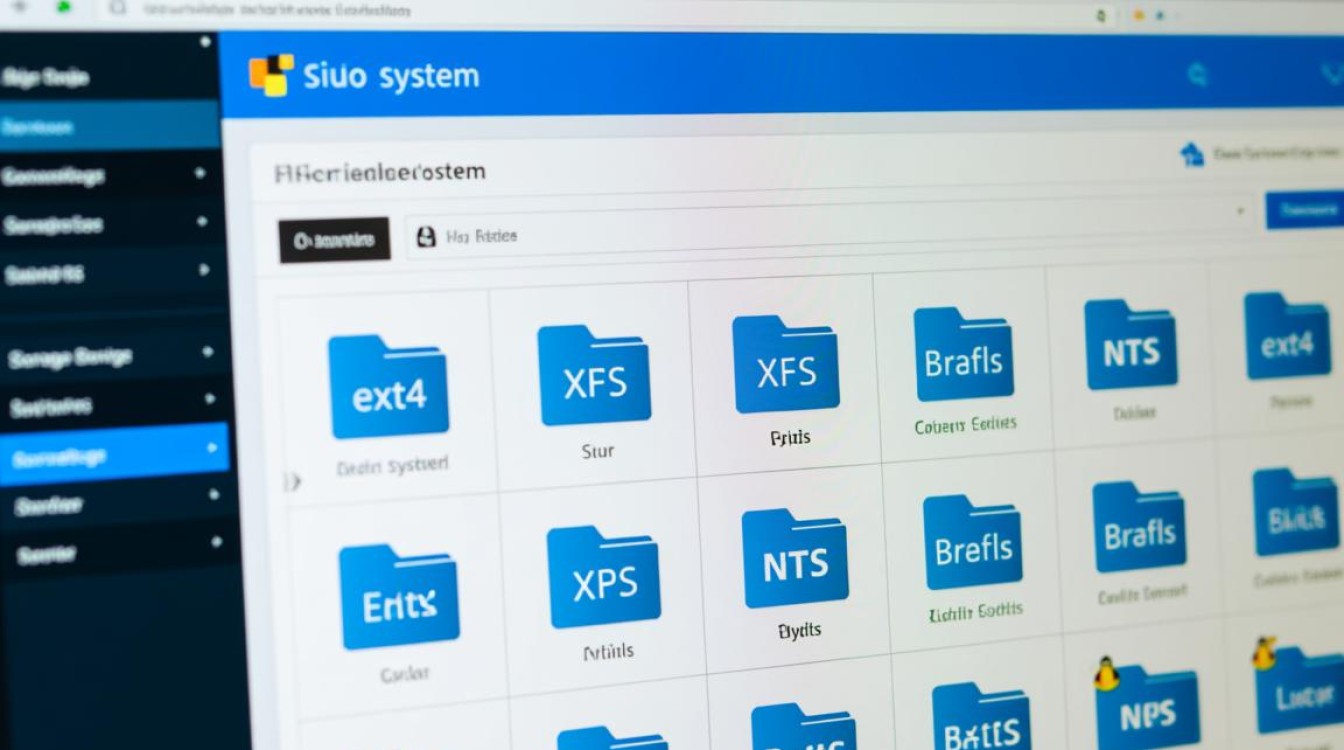Open the XPS folder icon
The height and width of the screenshot is (750, 1344).
[603, 577]
